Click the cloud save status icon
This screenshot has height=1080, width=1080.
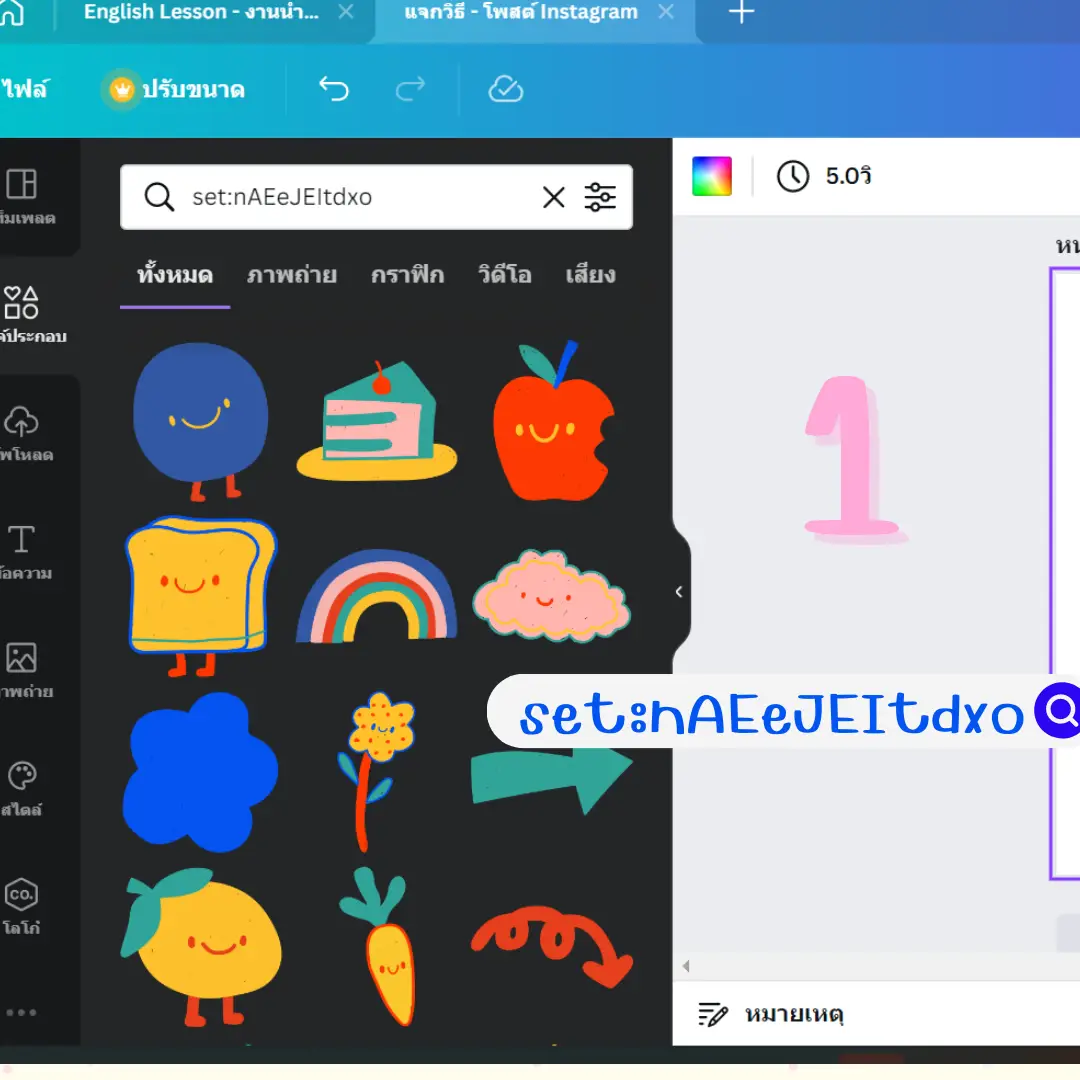pyautogui.click(x=506, y=89)
